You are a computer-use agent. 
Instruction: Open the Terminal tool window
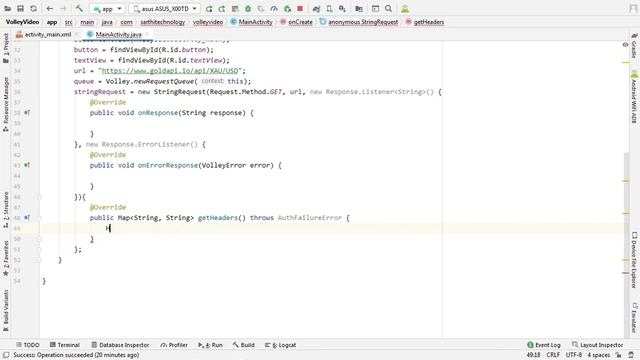coord(64,345)
